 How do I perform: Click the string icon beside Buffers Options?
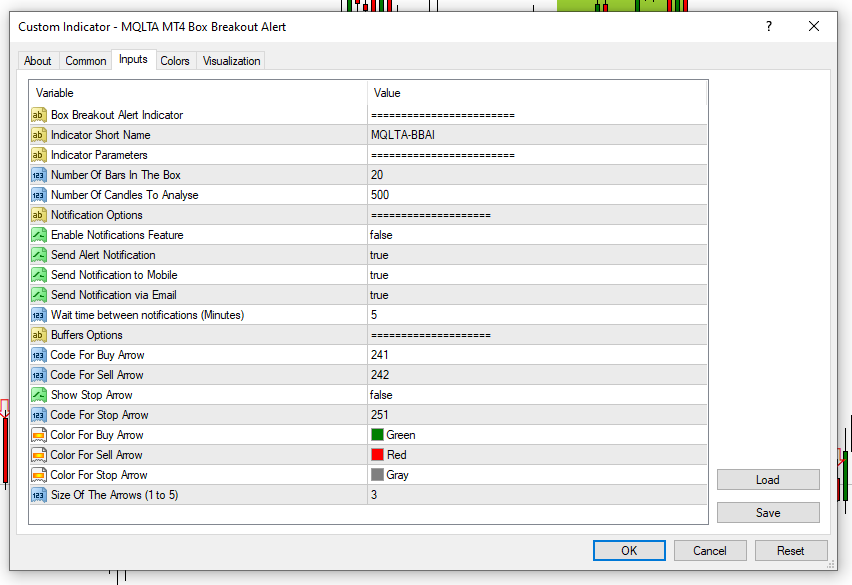[x=39, y=335]
